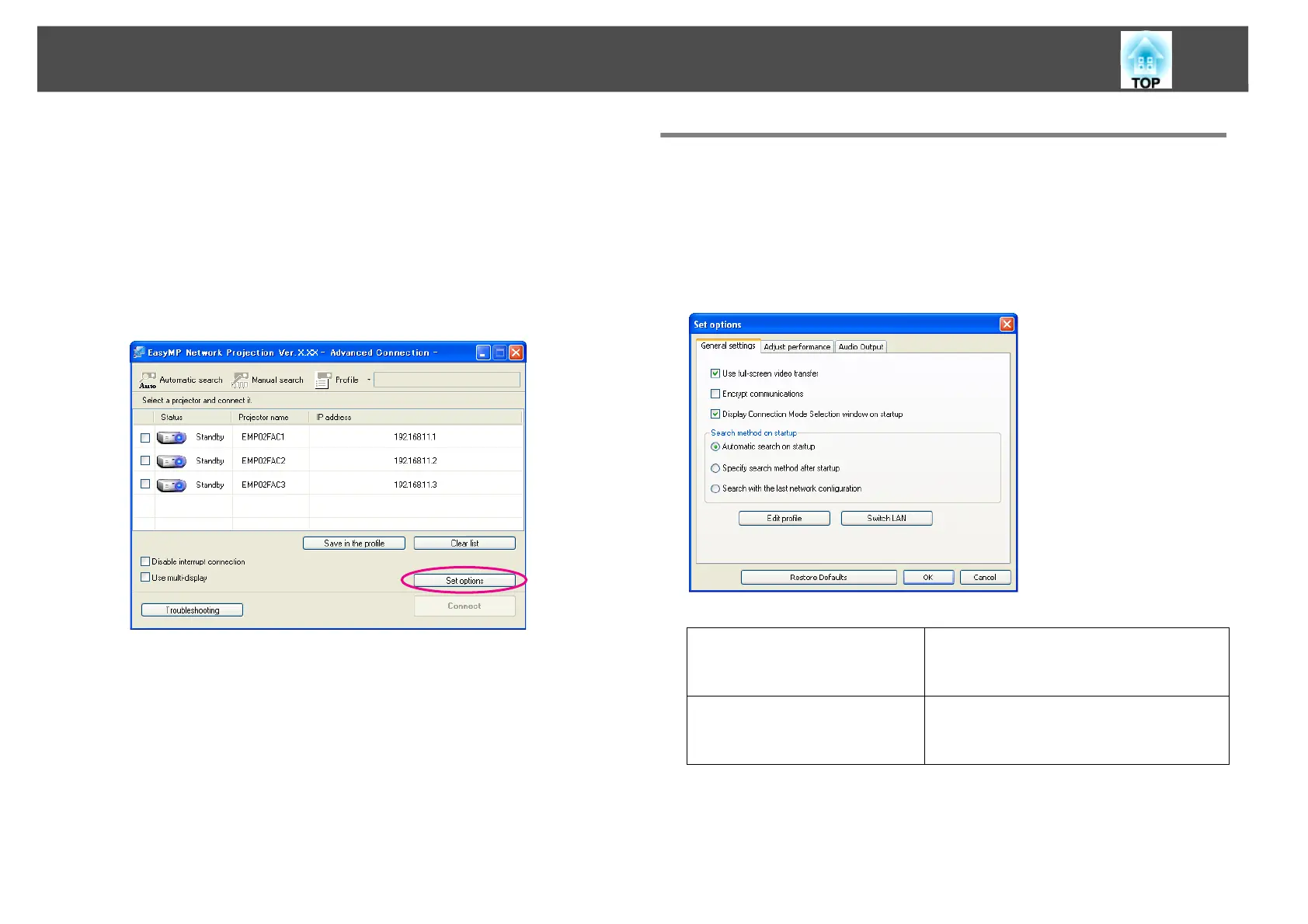
Task: Click Save in the profile button
Action: (354, 544)
